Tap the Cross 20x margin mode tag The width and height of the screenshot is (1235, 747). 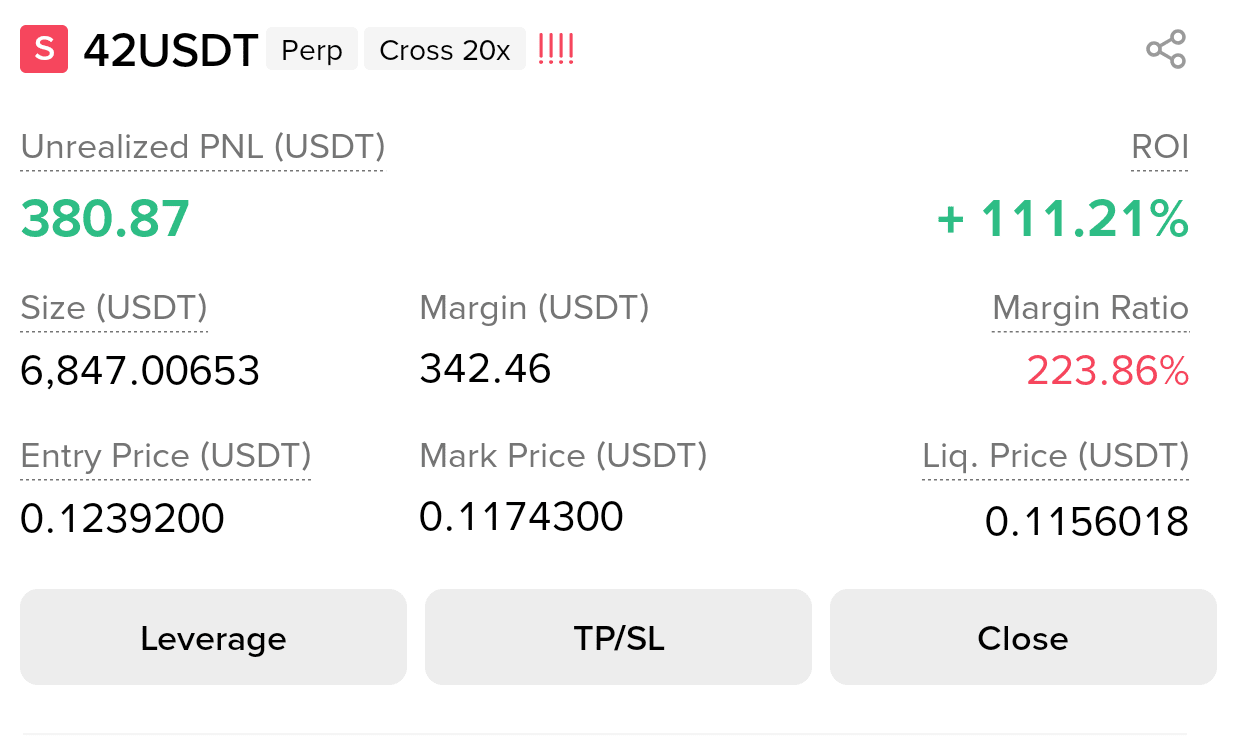coord(445,50)
